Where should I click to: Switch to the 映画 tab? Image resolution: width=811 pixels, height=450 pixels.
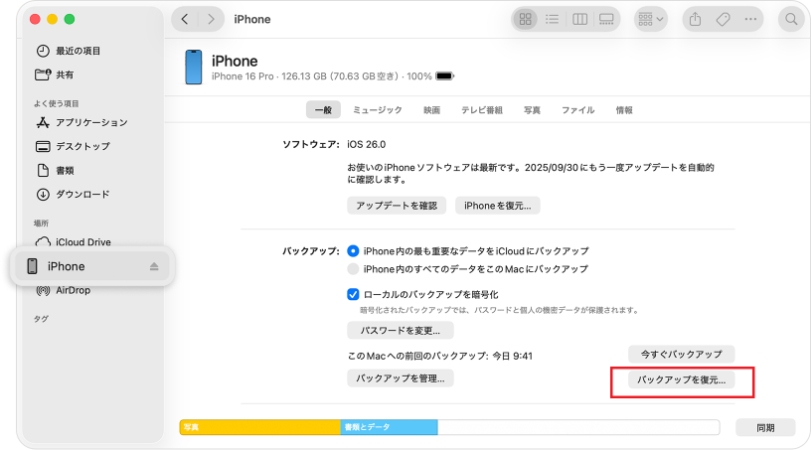[431, 110]
